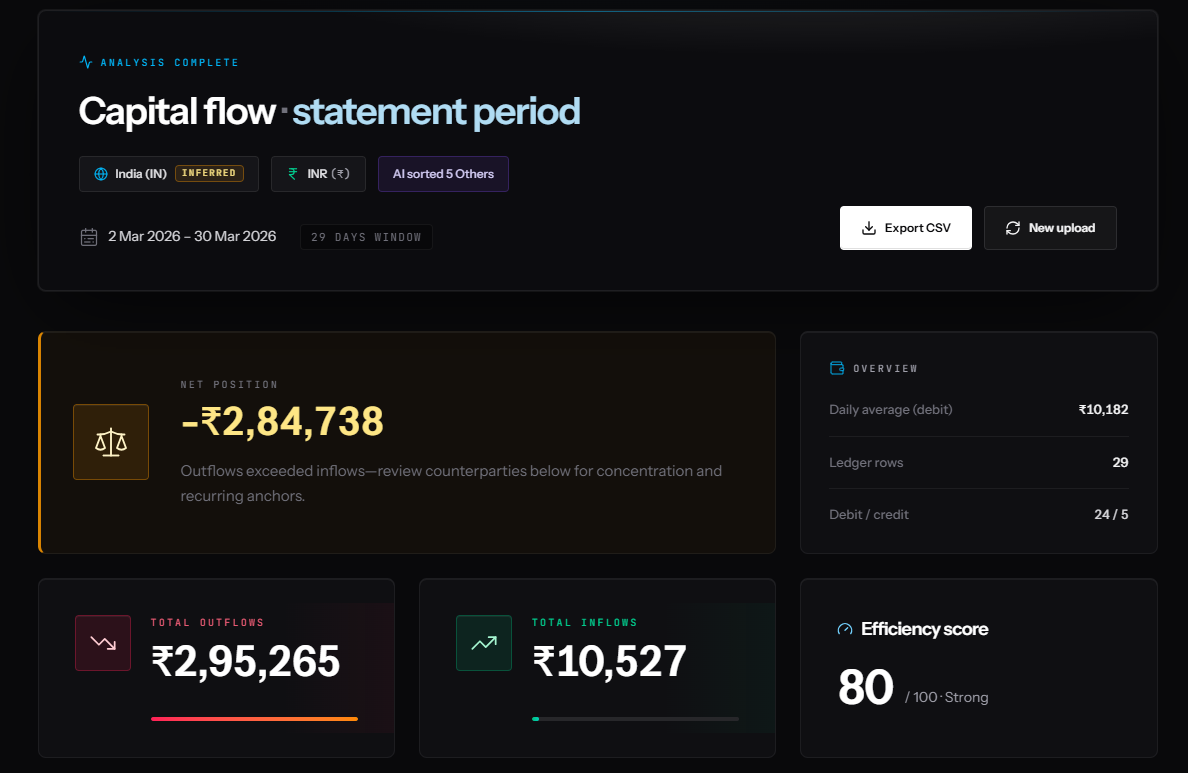
Task: Click the download icon on Export CSV
Action: point(869,228)
